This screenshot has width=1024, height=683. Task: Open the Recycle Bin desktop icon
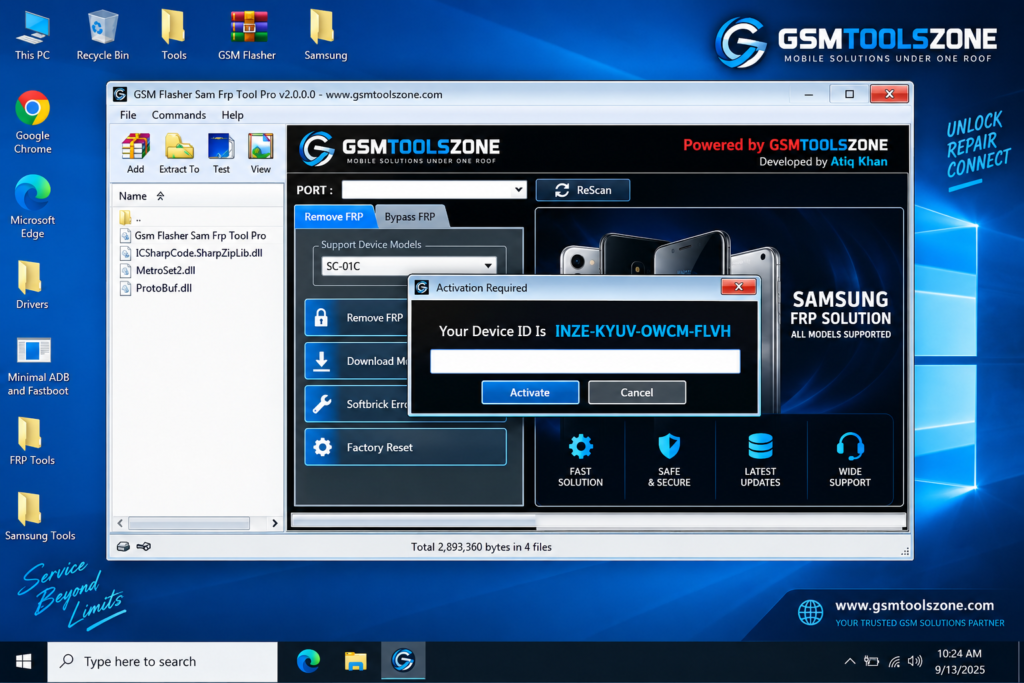[103, 37]
